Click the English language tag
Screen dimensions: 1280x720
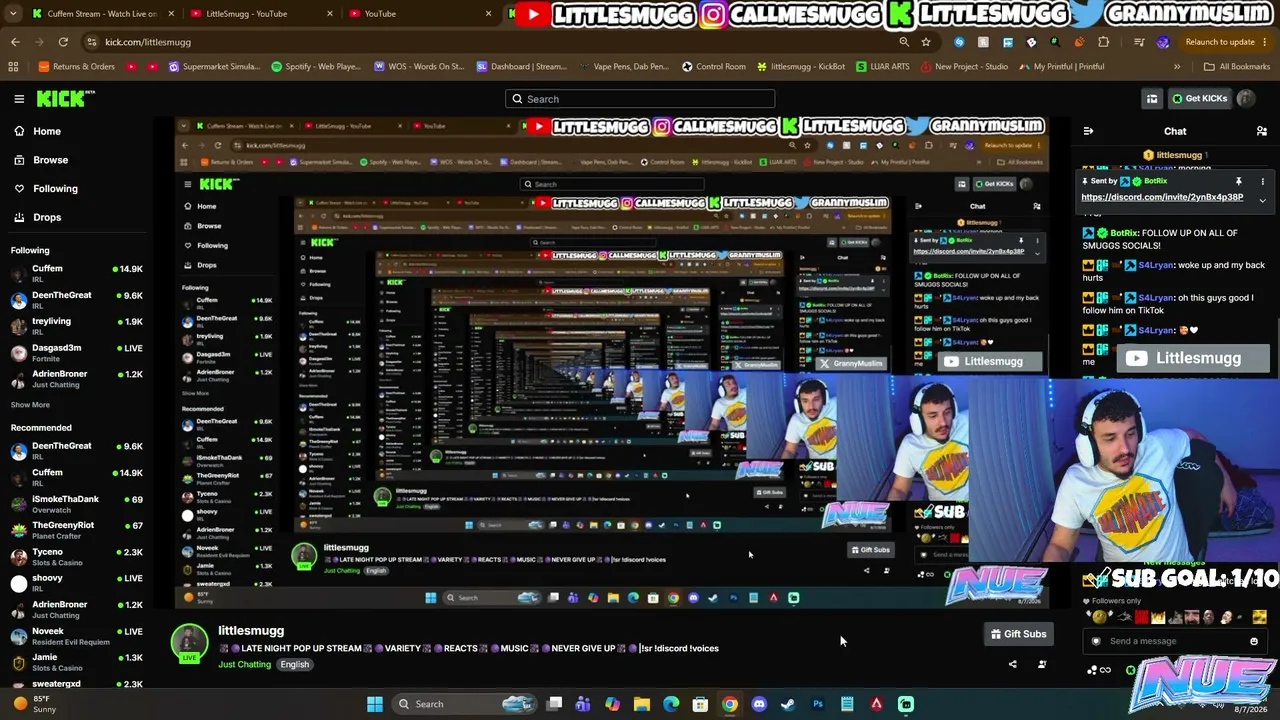click(x=294, y=665)
